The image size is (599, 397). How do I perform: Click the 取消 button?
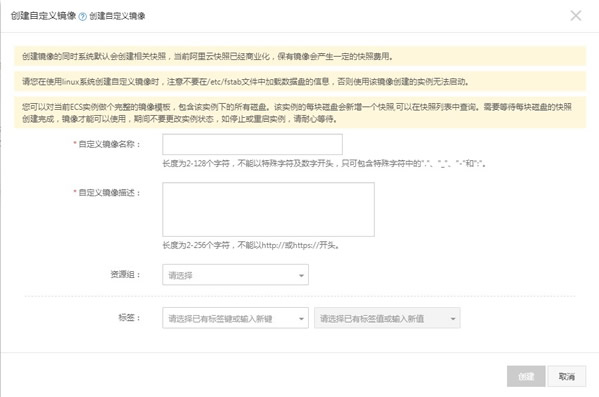(x=567, y=376)
